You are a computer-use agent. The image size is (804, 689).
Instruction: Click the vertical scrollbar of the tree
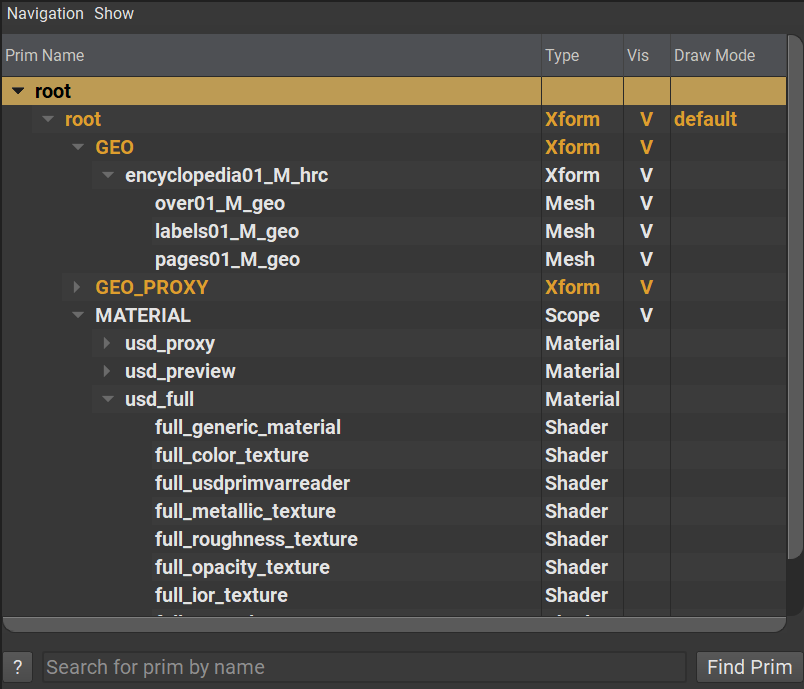(795, 300)
